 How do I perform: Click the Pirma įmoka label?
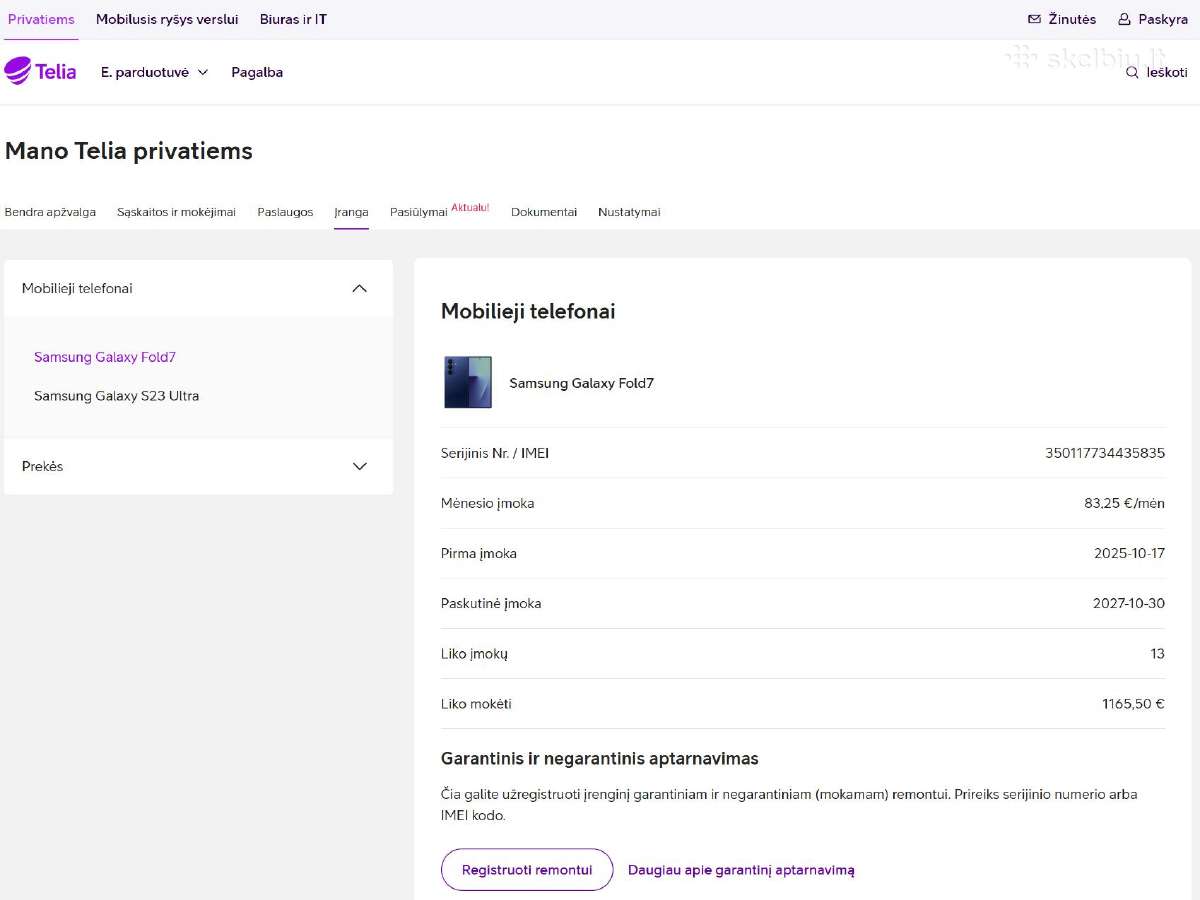(x=479, y=553)
